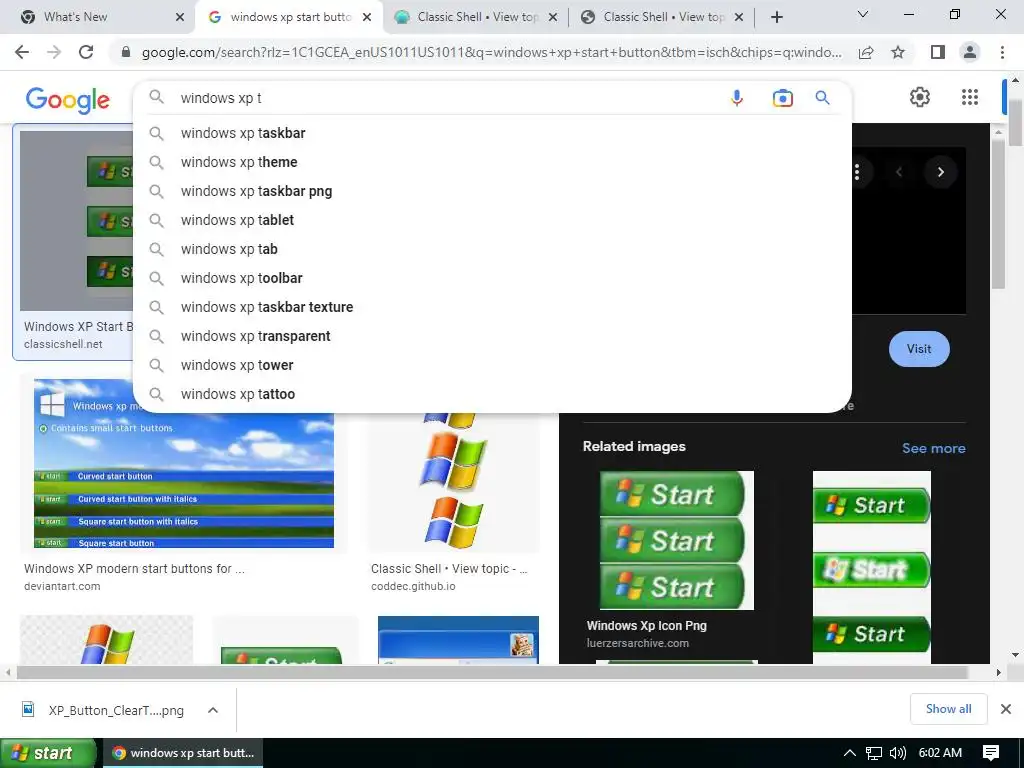Viewport: 1024px width, 768px height.
Task: Switch to second Classic Shell tab
Action: (662, 17)
